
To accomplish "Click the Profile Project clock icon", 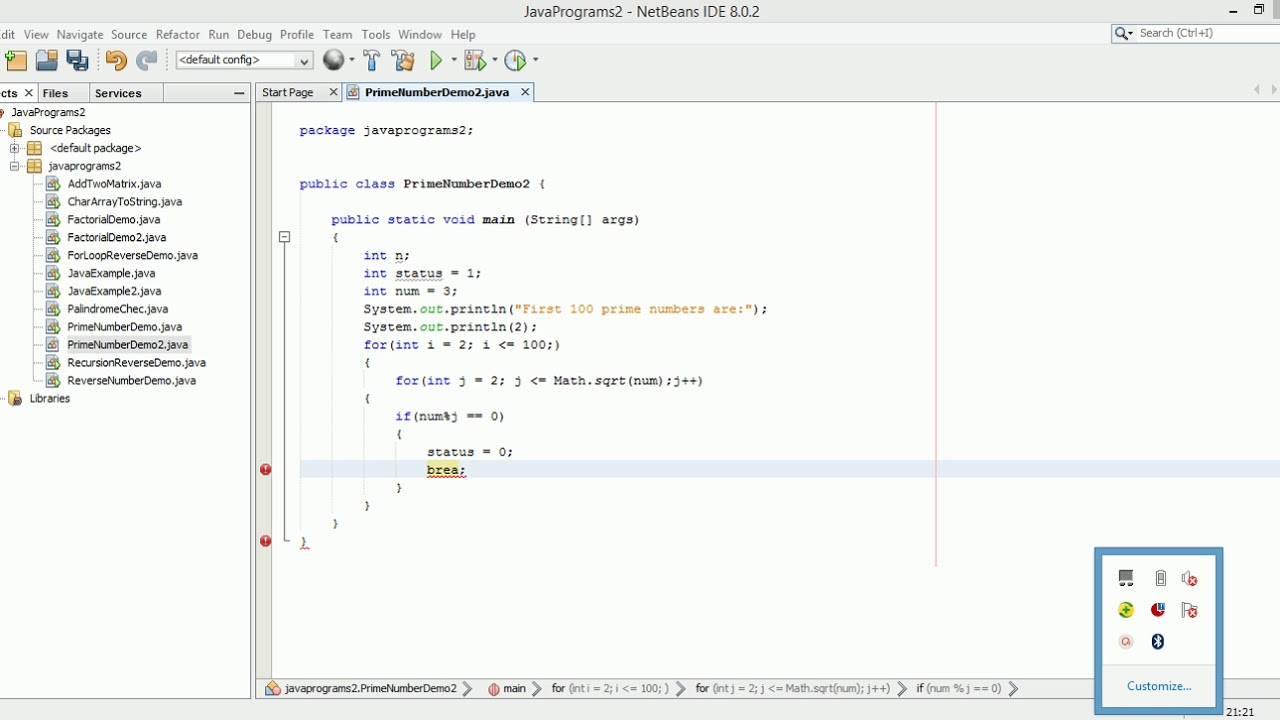I will click(x=515, y=60).
